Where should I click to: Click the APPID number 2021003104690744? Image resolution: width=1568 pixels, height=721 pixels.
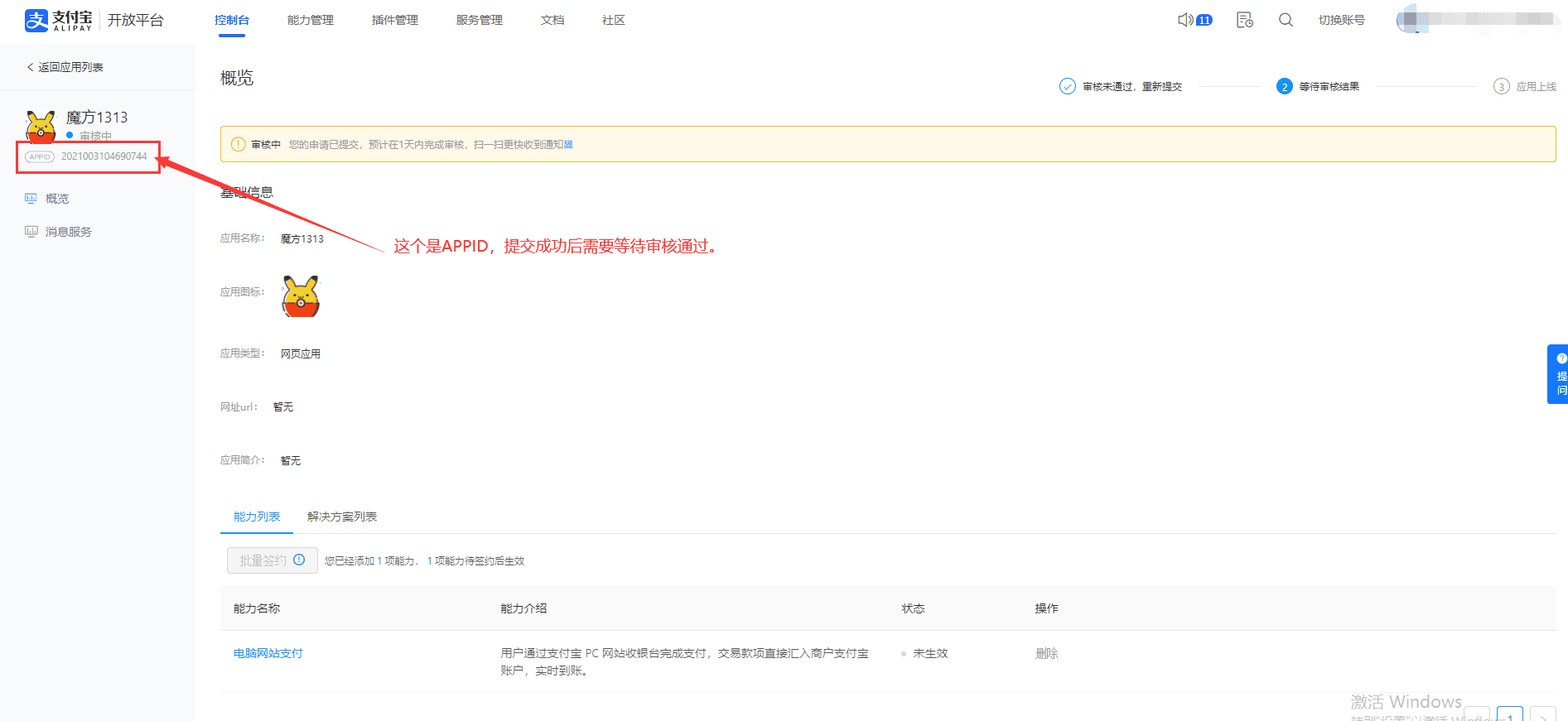104,156
